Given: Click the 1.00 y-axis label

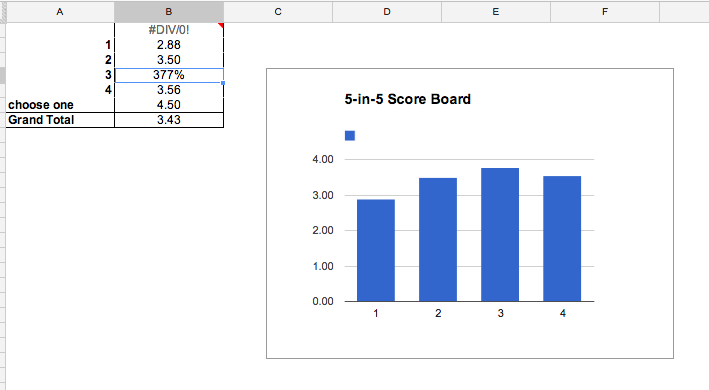Looking at the screenshot, I should coord(323,267).
